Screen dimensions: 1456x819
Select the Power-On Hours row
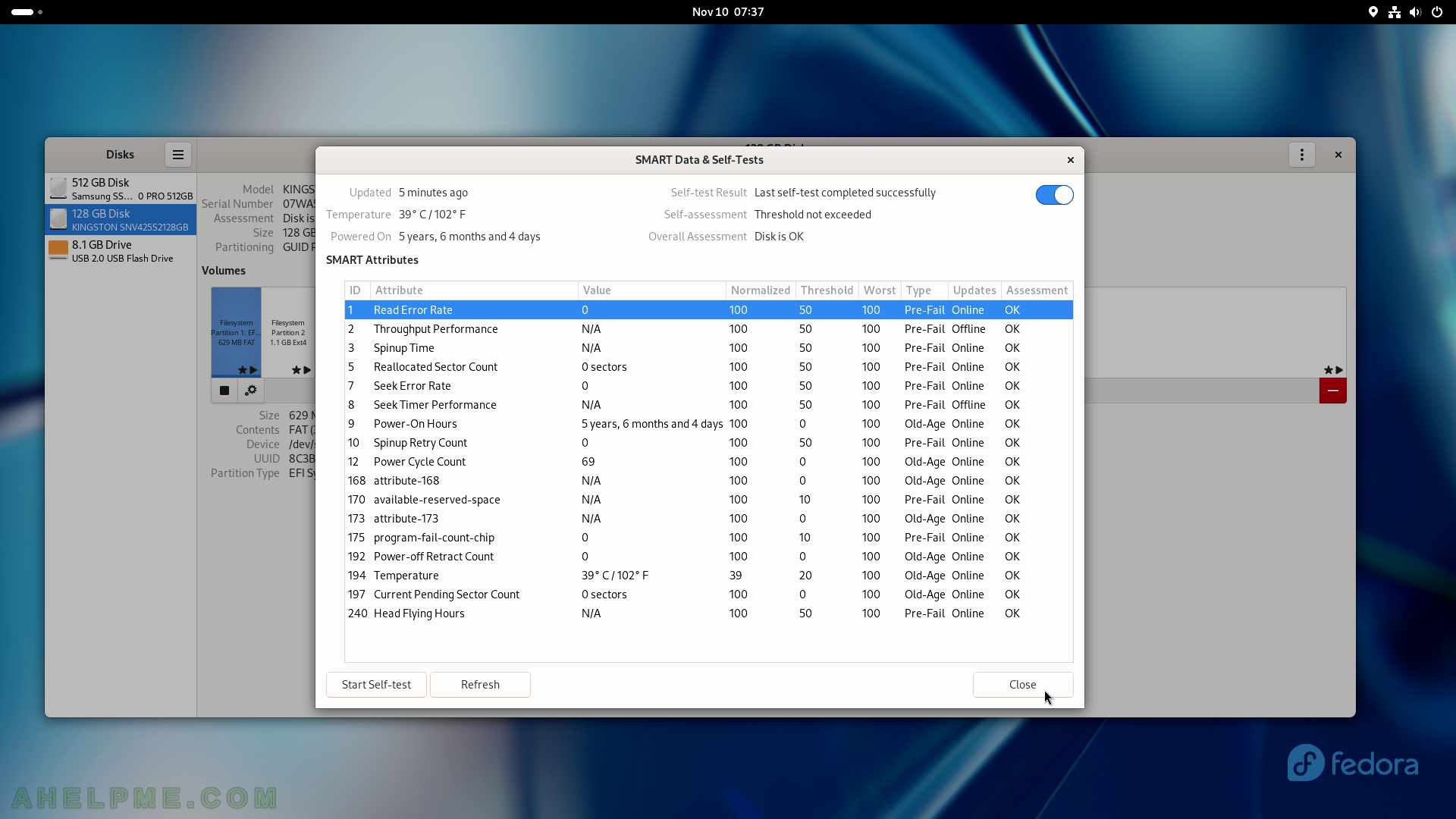[x=708, y=424]
